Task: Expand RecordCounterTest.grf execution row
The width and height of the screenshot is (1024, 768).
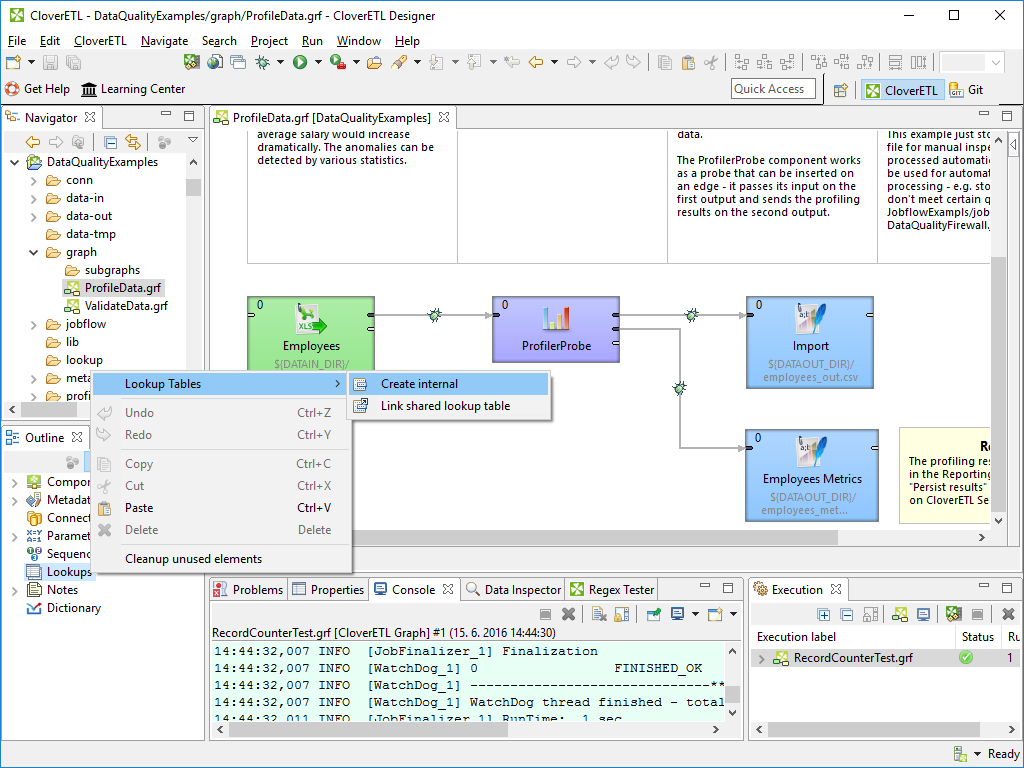Action: point(762,658)
